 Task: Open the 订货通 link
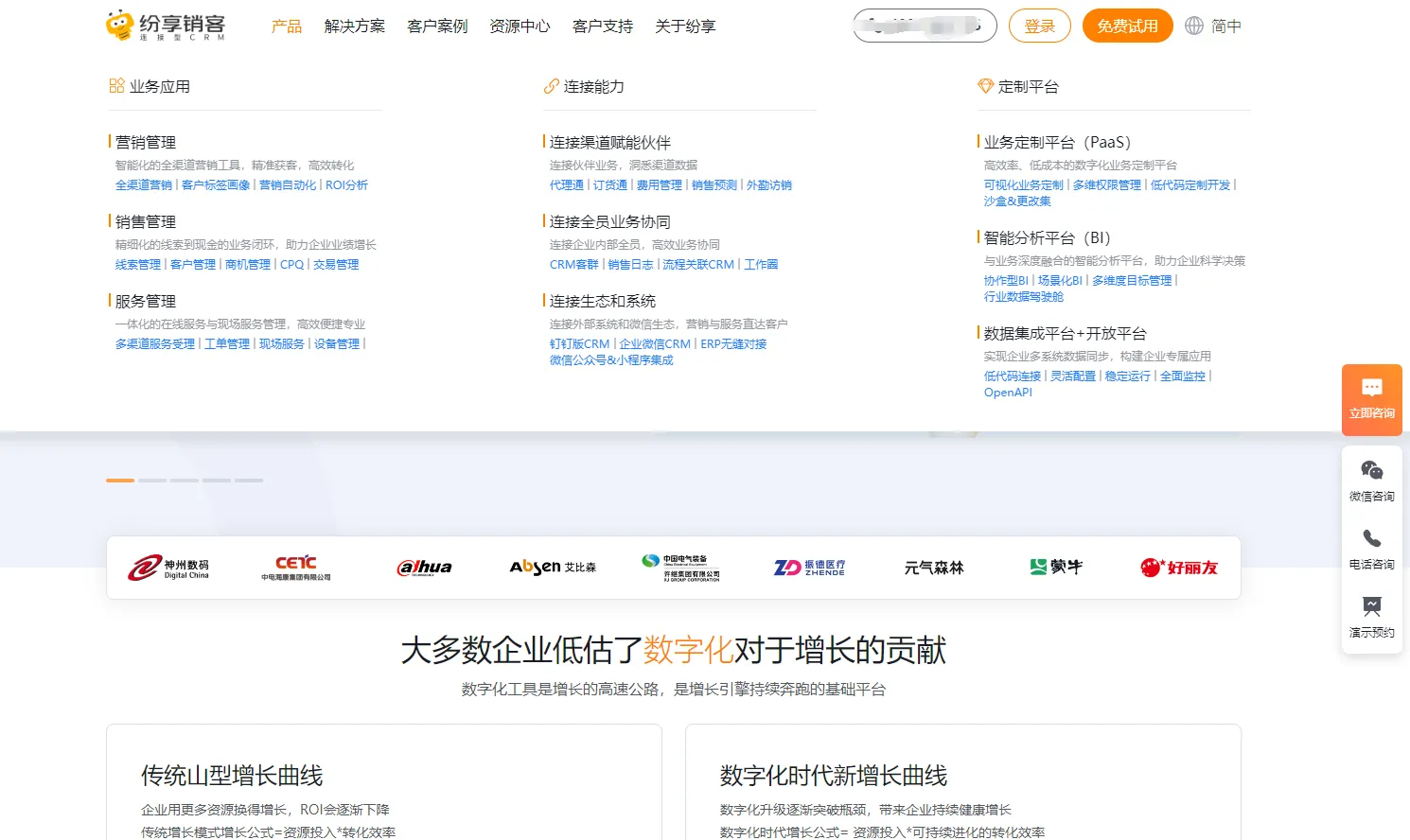610,185
